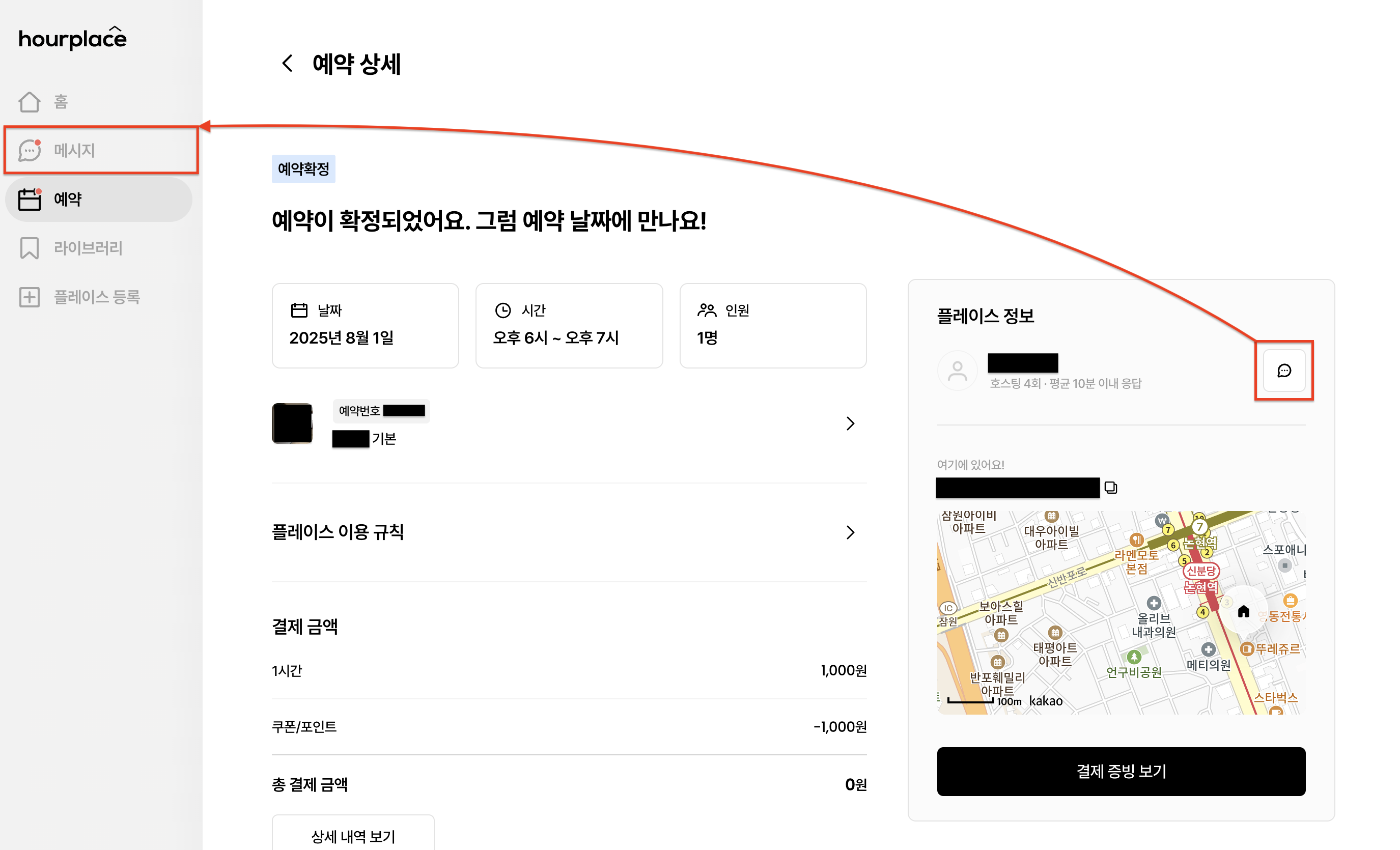The image size is (1400, 850).
Task: Click the 예약확정 status badge
Action: (303, 169)
